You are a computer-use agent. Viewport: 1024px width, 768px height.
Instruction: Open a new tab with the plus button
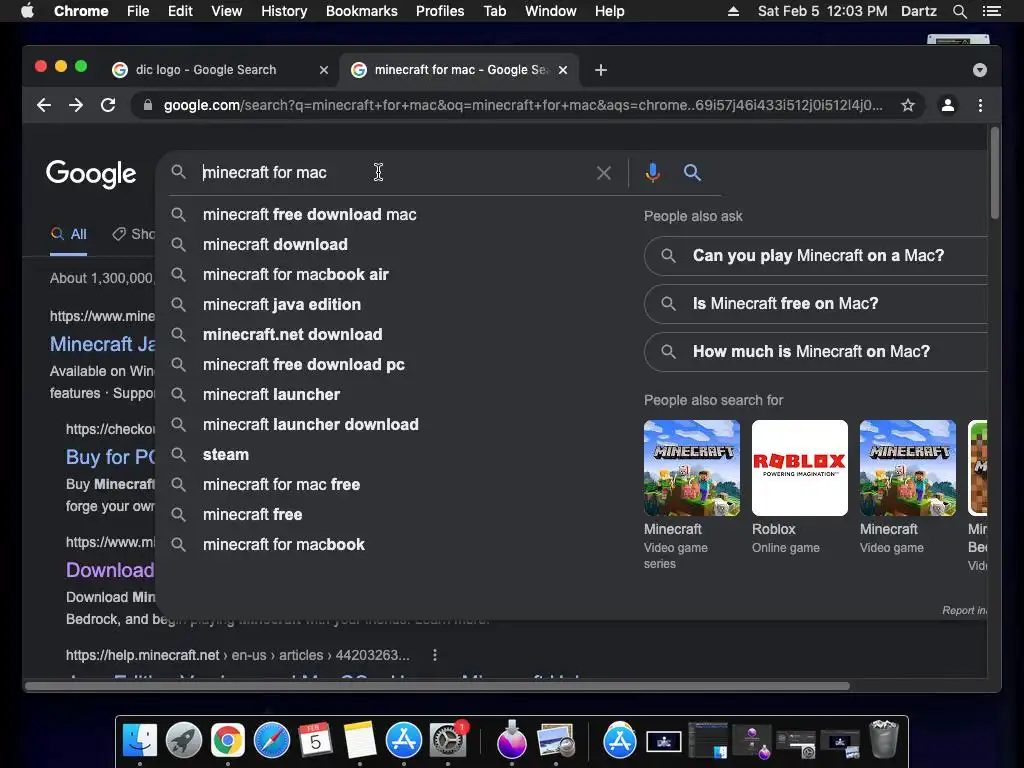tap(601, 70)
